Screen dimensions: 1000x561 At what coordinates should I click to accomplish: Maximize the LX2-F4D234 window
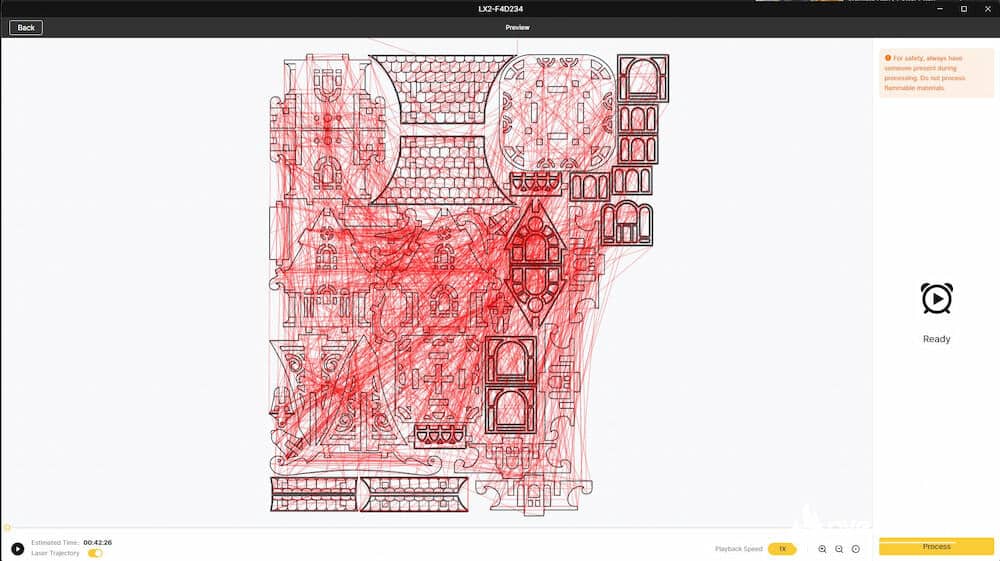[964, 9]
